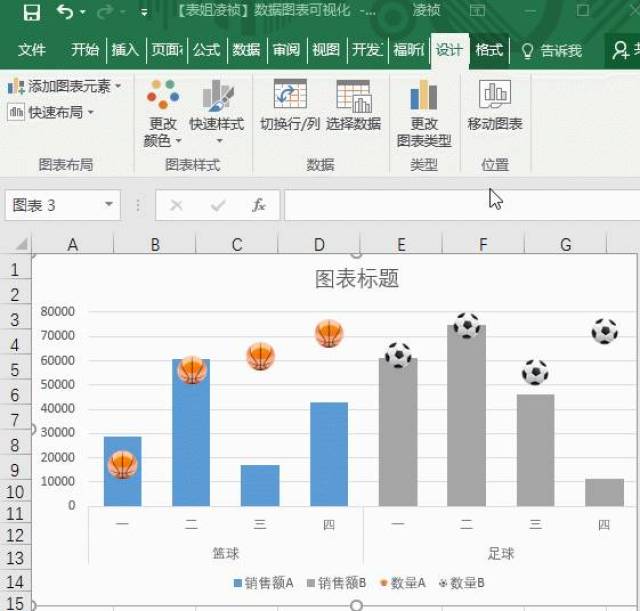This screenshot has height=611, width=640.
Task: Click the 数量A legend entry
Action: pyautogui.click(x=402, y=583)
